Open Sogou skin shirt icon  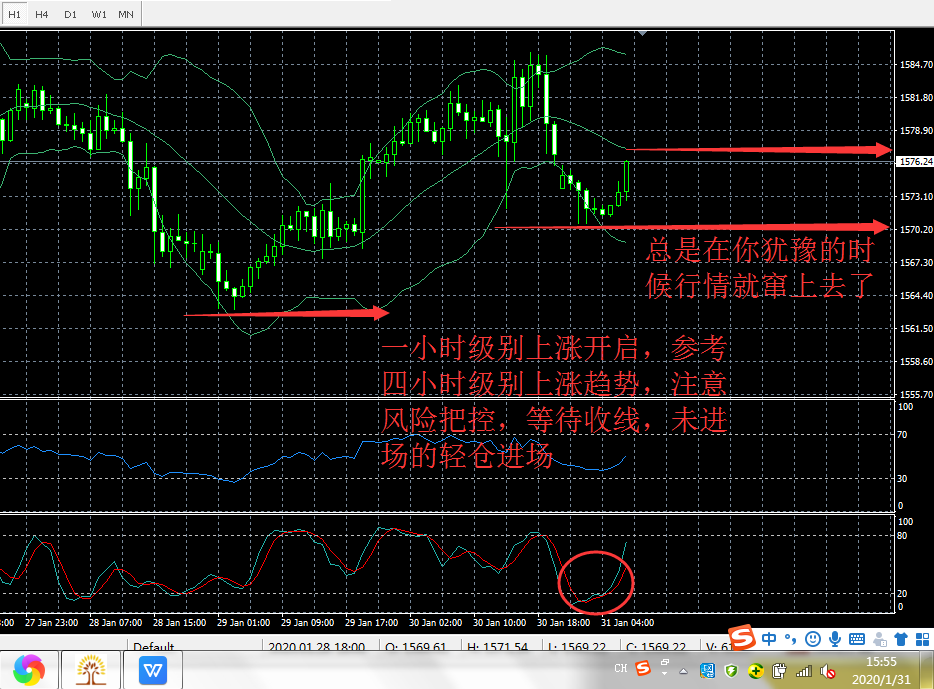pos(901,639)
